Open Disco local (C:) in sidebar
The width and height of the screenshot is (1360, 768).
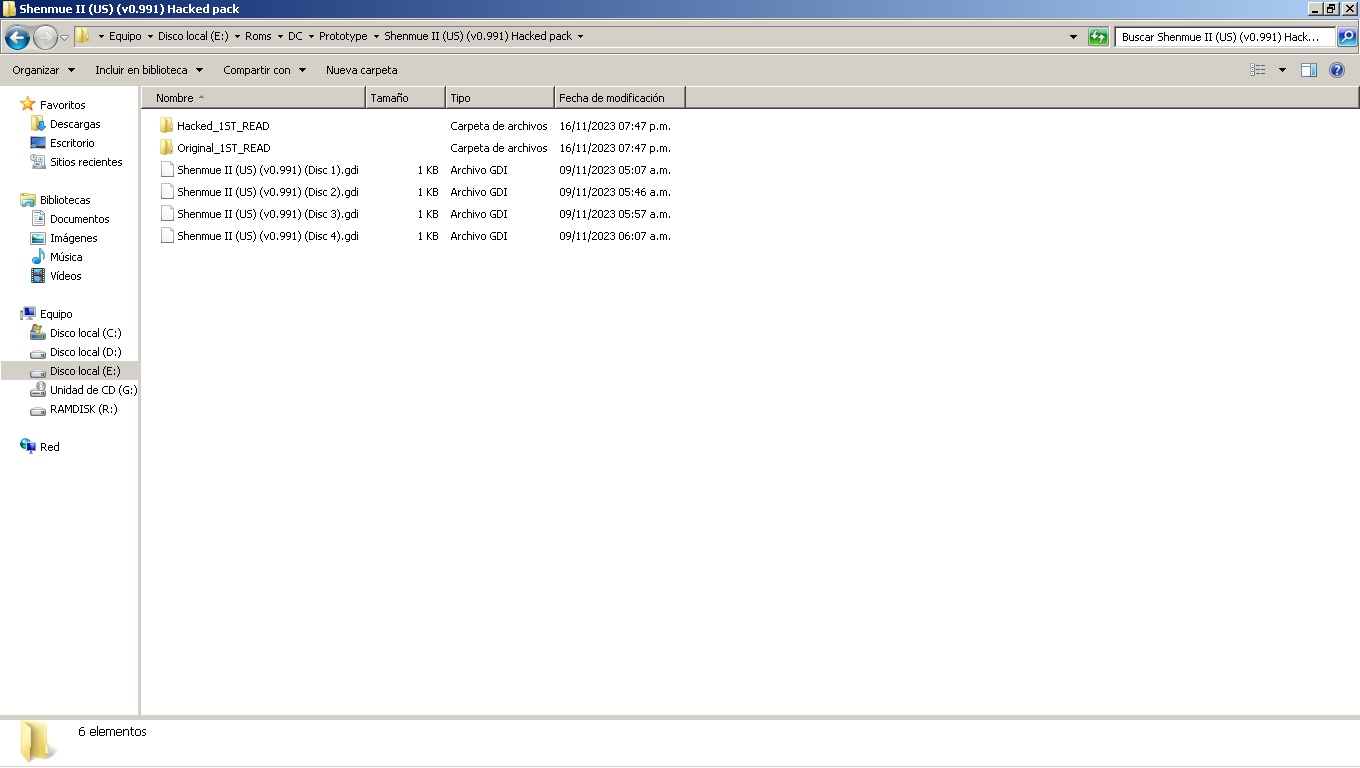(x=86, y=333)
